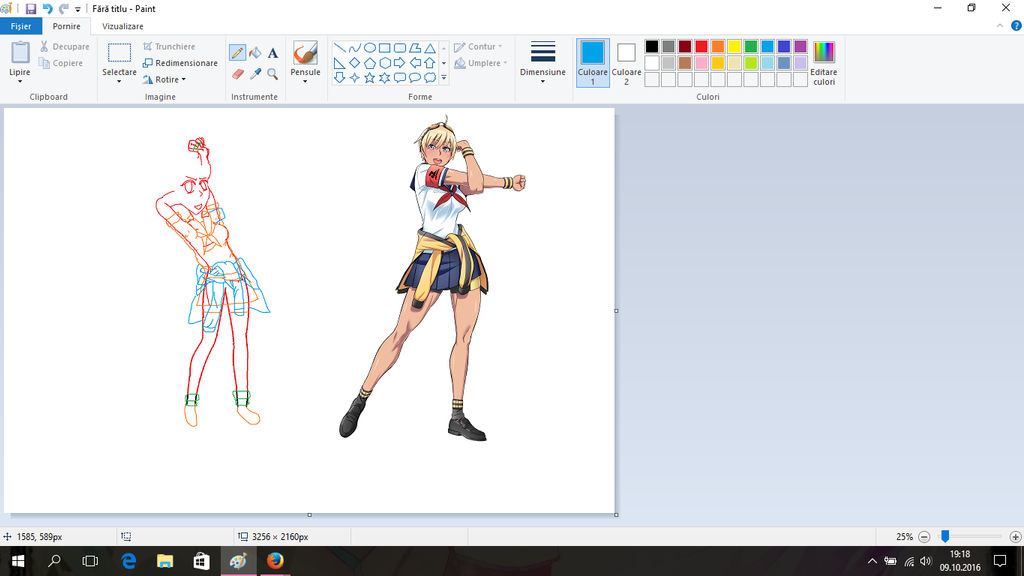This screenshot has width=1024, height=576.
Task: Open Paint help question mark
Action: (1016, 26)
